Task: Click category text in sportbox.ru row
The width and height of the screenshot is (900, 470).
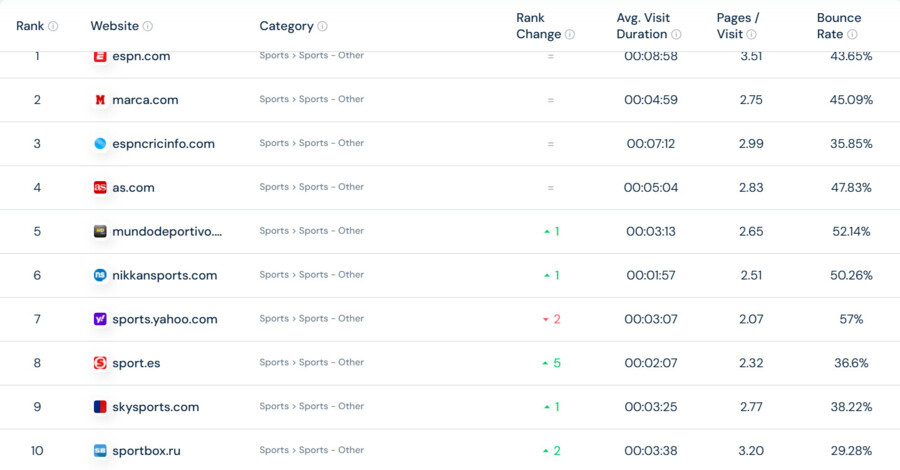Action: click(x=312, y=450)
